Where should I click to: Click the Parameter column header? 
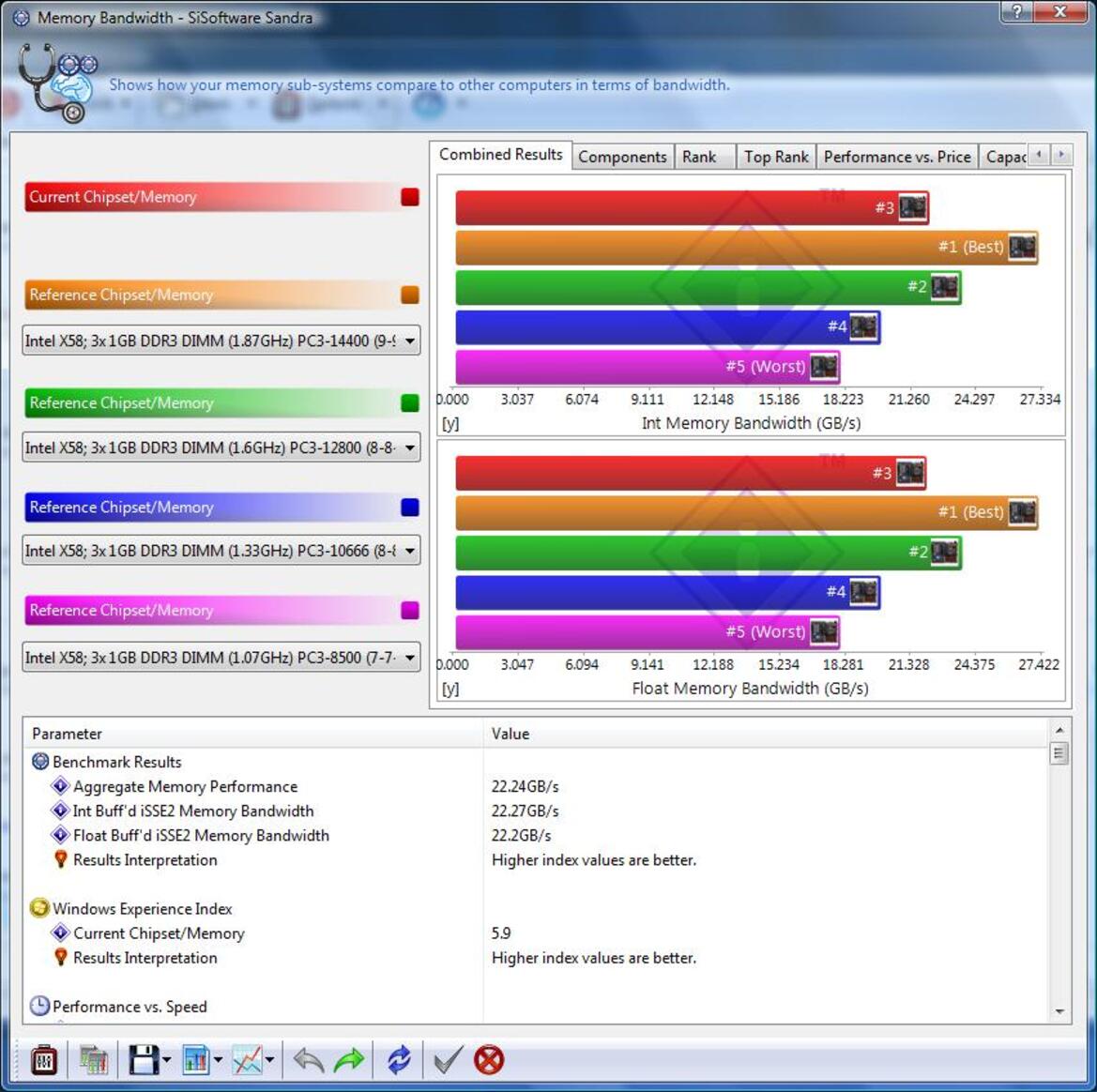pos(253,734)
